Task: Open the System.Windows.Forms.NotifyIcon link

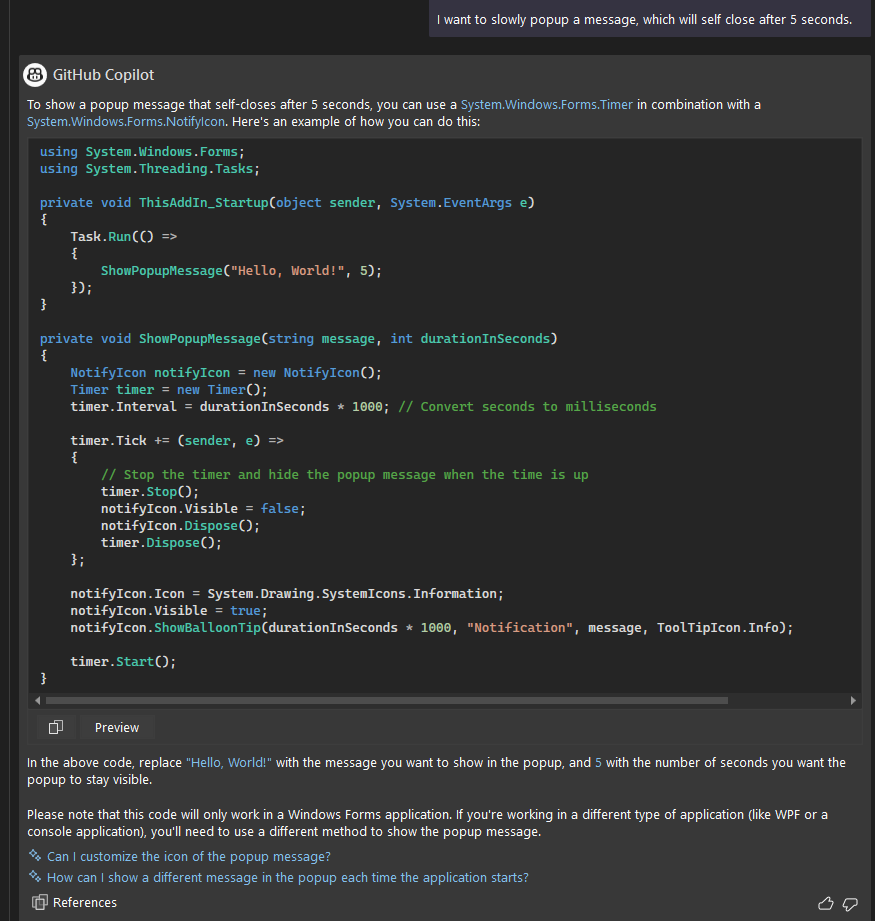Action: pos(126,122)
